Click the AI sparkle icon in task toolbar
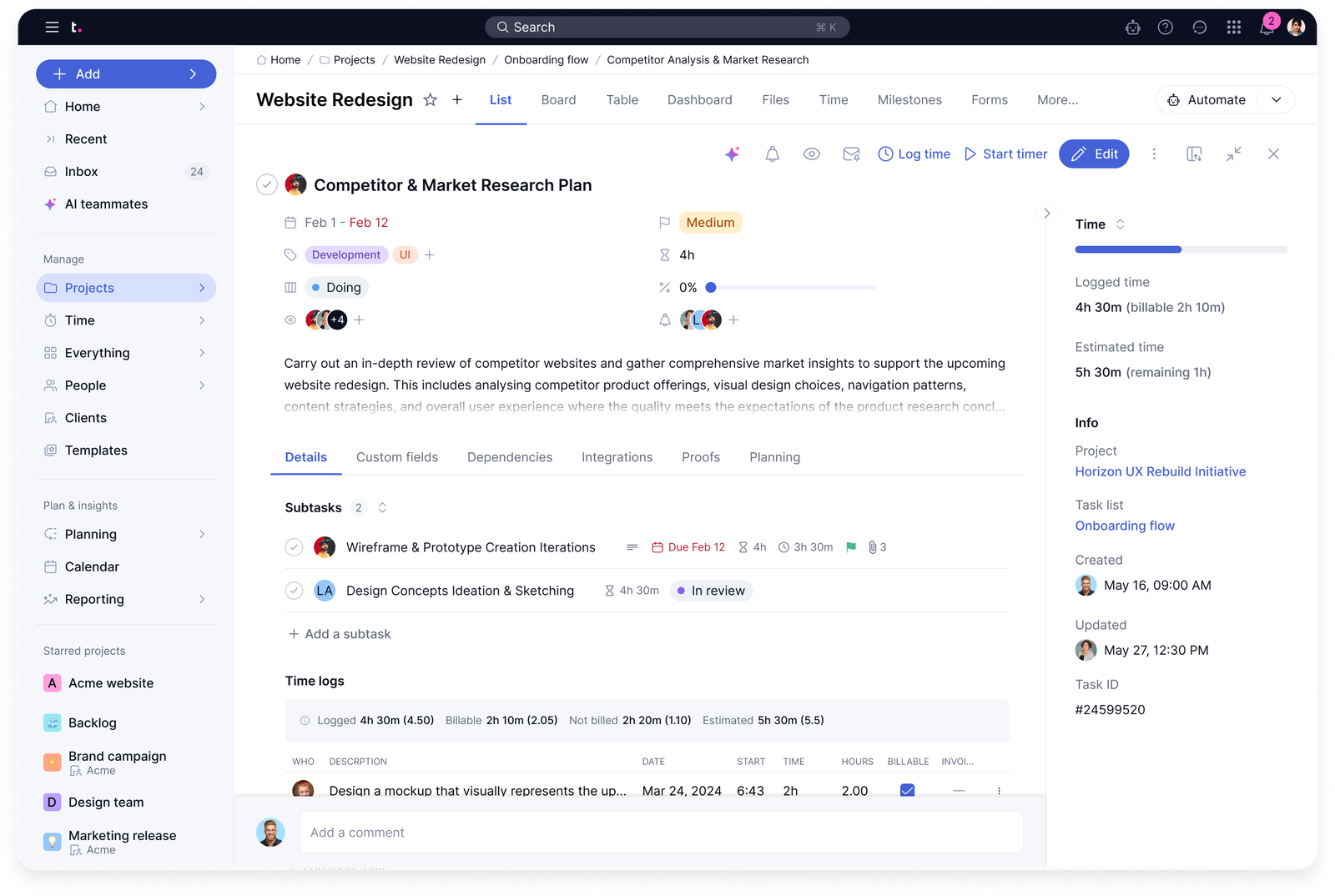 click(733, 154)
